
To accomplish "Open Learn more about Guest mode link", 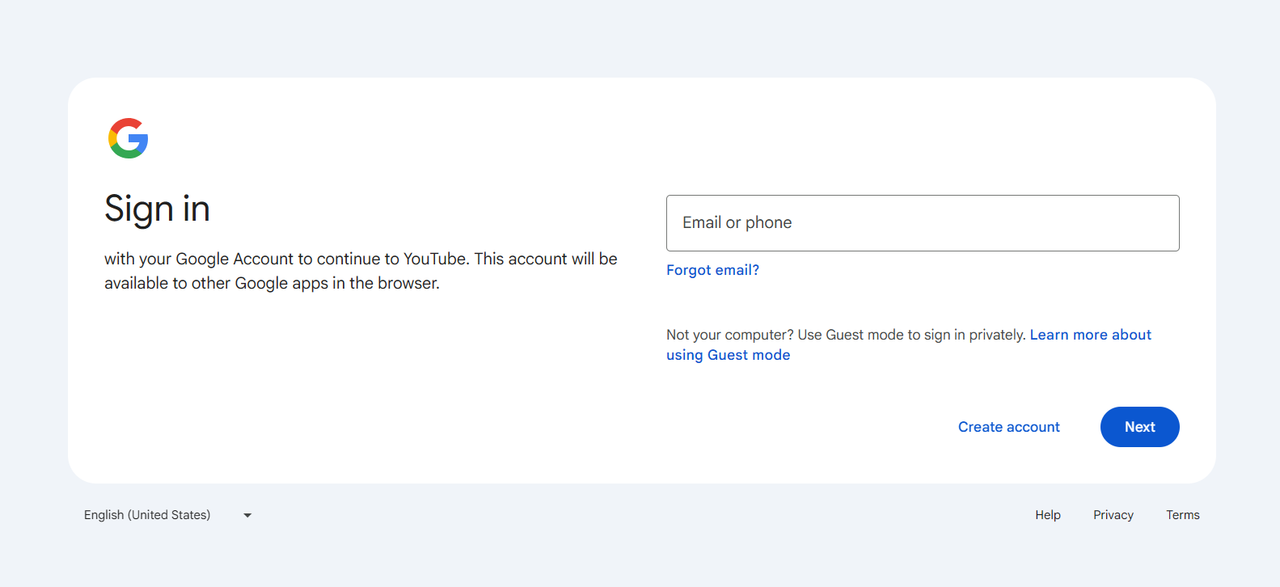I will pos(1090,335).
